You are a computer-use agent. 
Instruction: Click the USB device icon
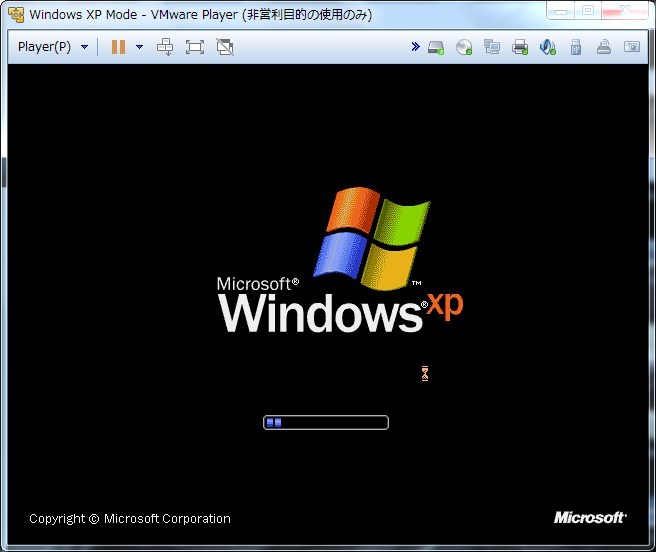coord(576,47)
